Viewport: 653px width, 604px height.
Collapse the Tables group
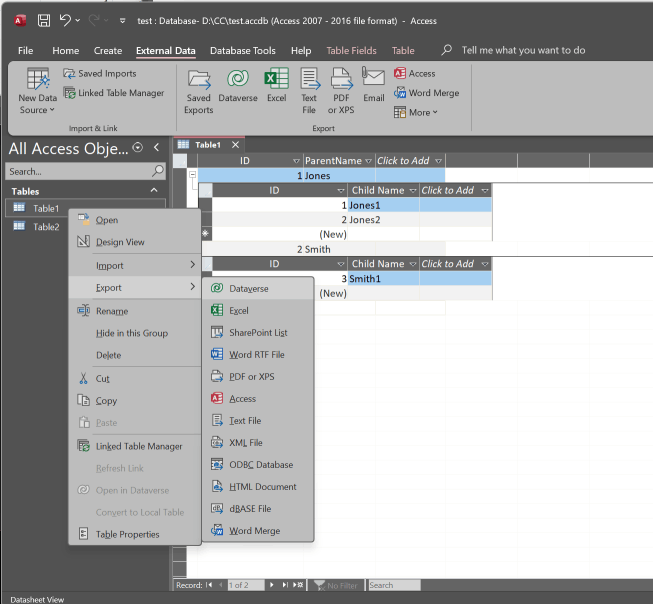[x=154, y=190]
